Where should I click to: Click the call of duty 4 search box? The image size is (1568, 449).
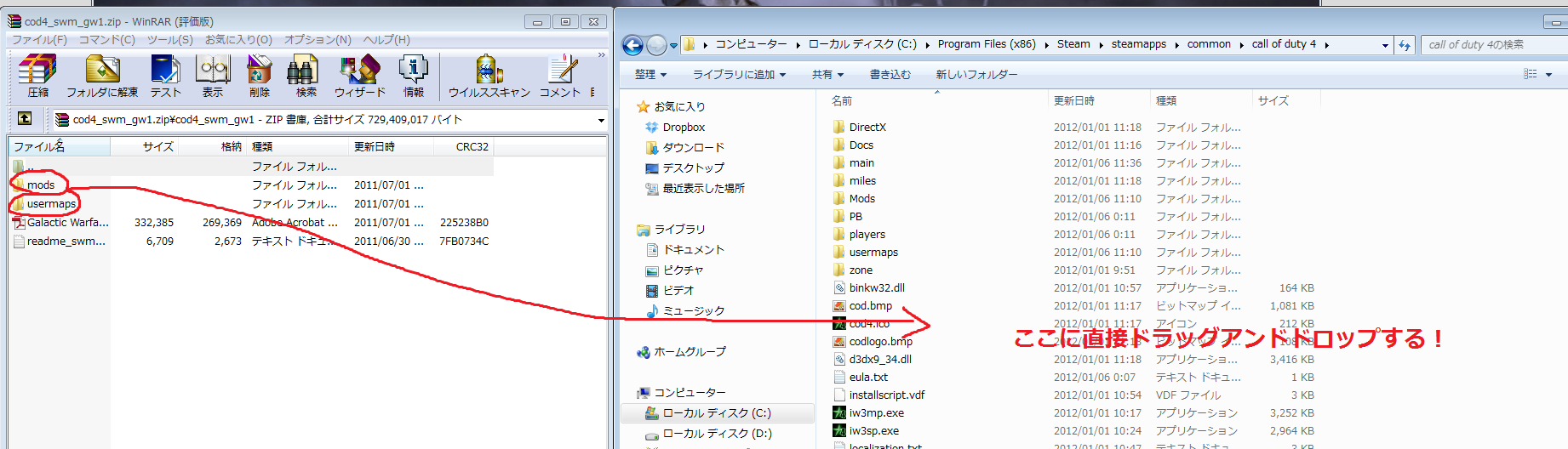point(1494,45)
